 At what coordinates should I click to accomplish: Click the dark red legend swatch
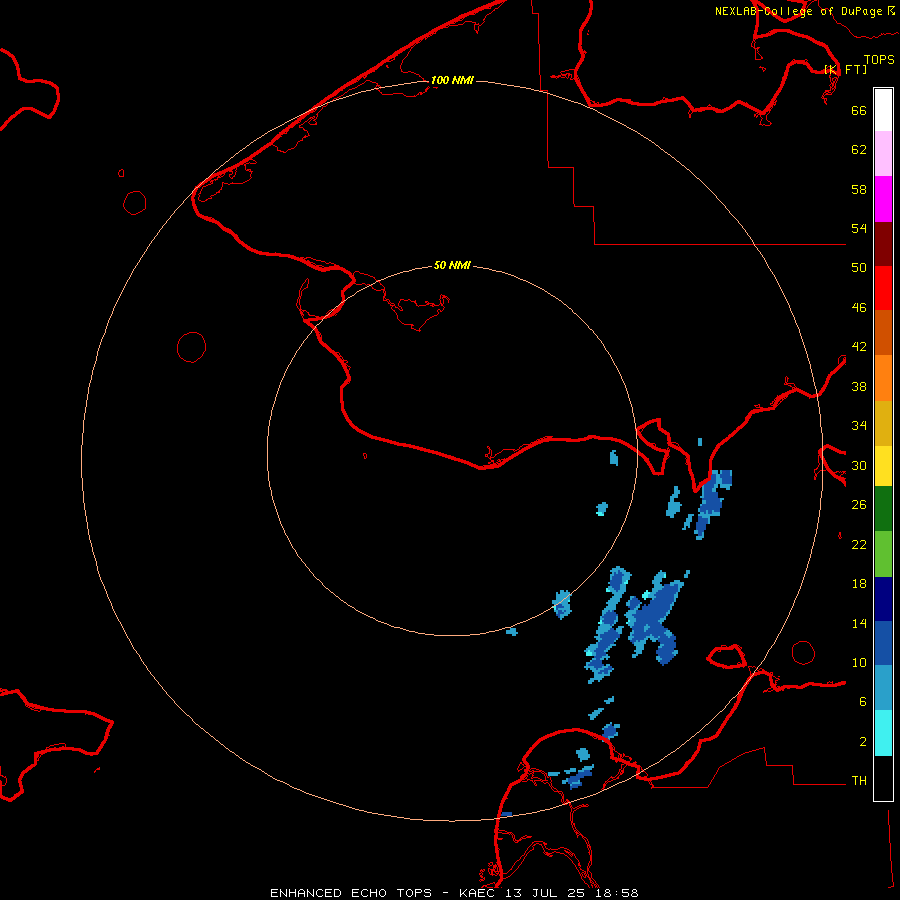(883, 245)
